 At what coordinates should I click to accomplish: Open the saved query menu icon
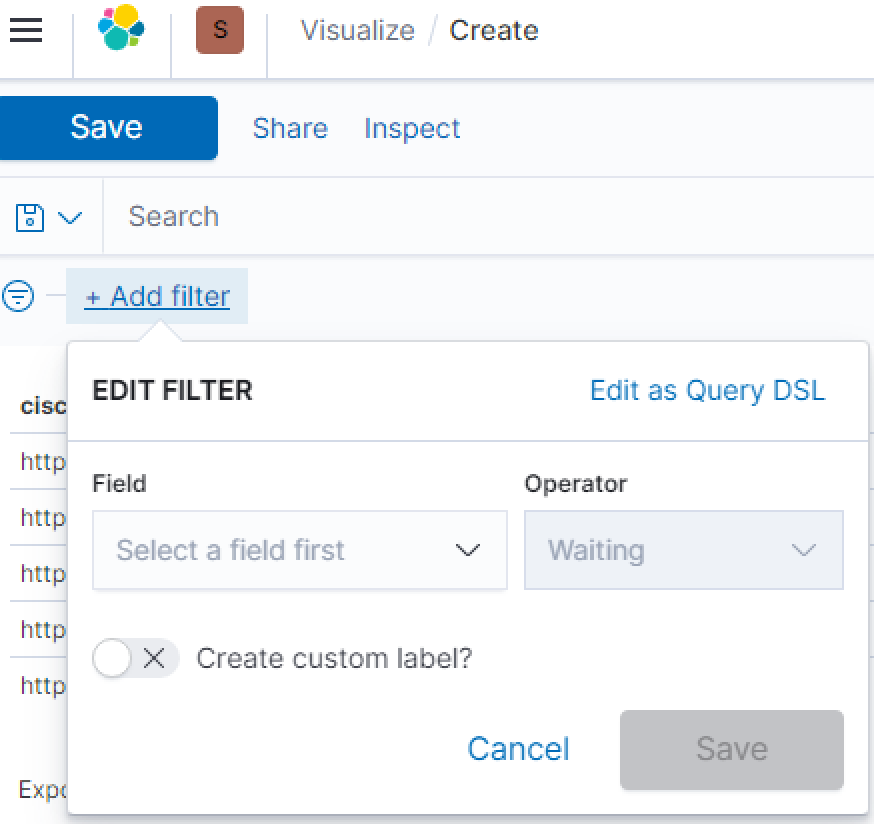click(31, 217)
